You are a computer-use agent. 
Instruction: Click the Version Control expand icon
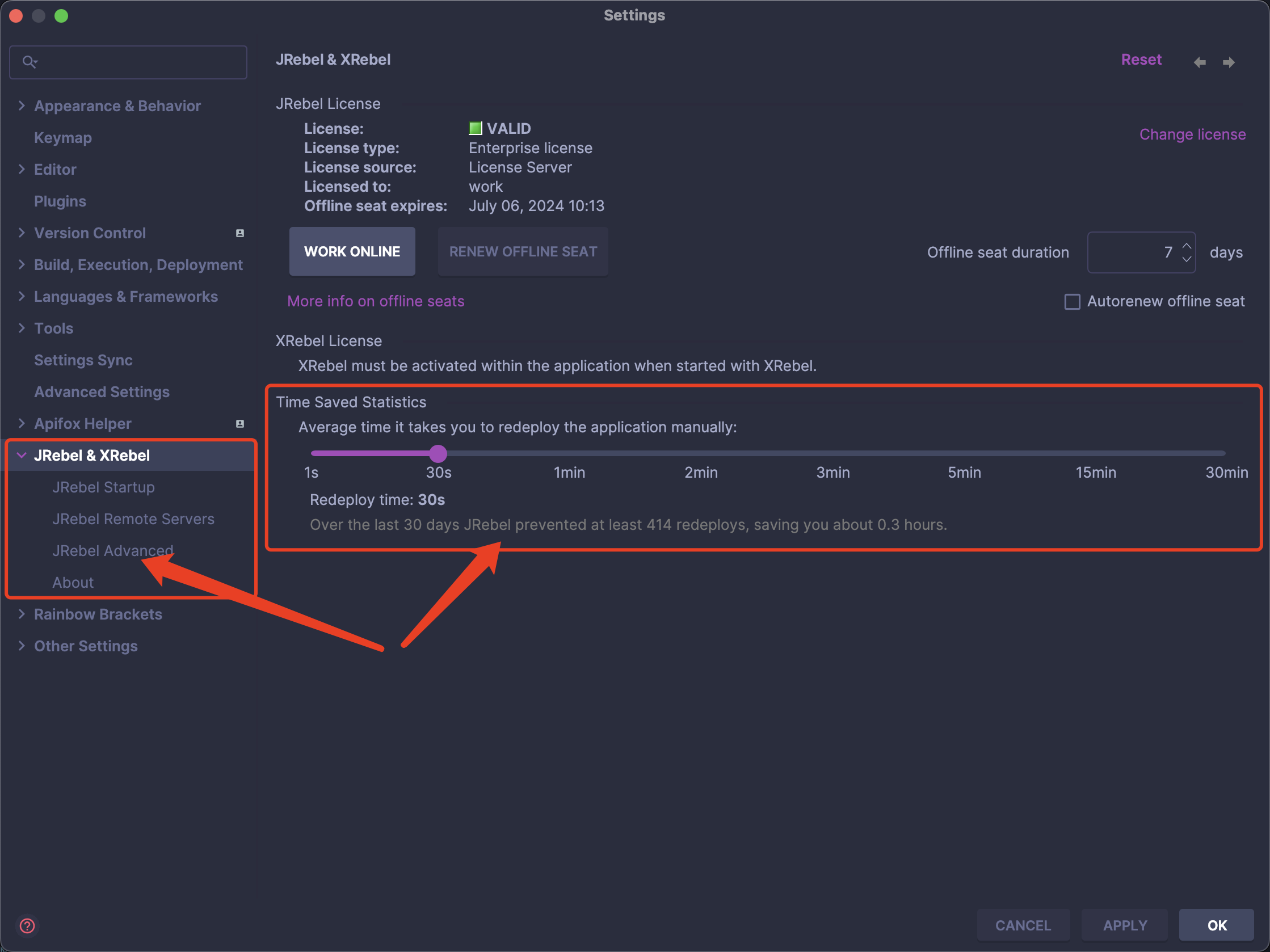click(22, 233)
